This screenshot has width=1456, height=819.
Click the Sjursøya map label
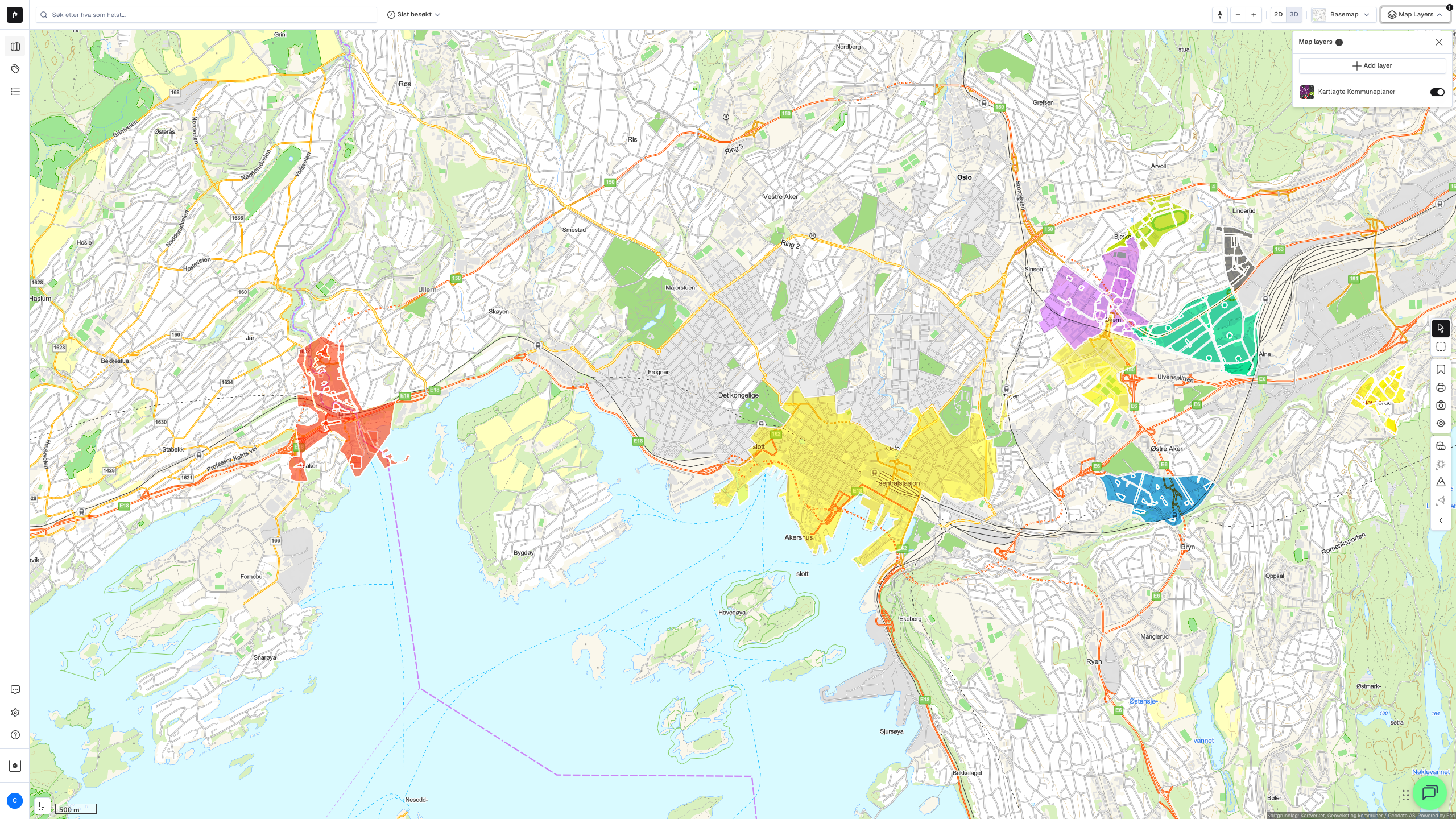pyautogui.click(x=891, y=732)
